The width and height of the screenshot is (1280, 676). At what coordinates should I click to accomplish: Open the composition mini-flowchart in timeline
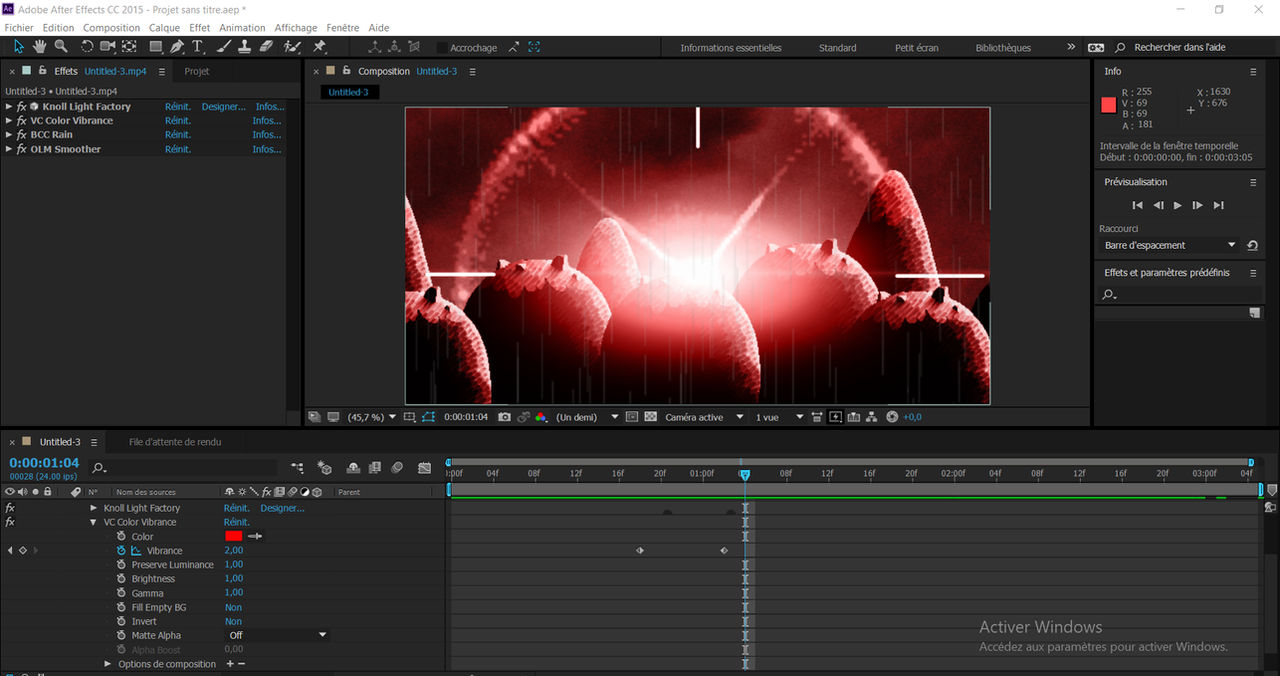point(297,467)
